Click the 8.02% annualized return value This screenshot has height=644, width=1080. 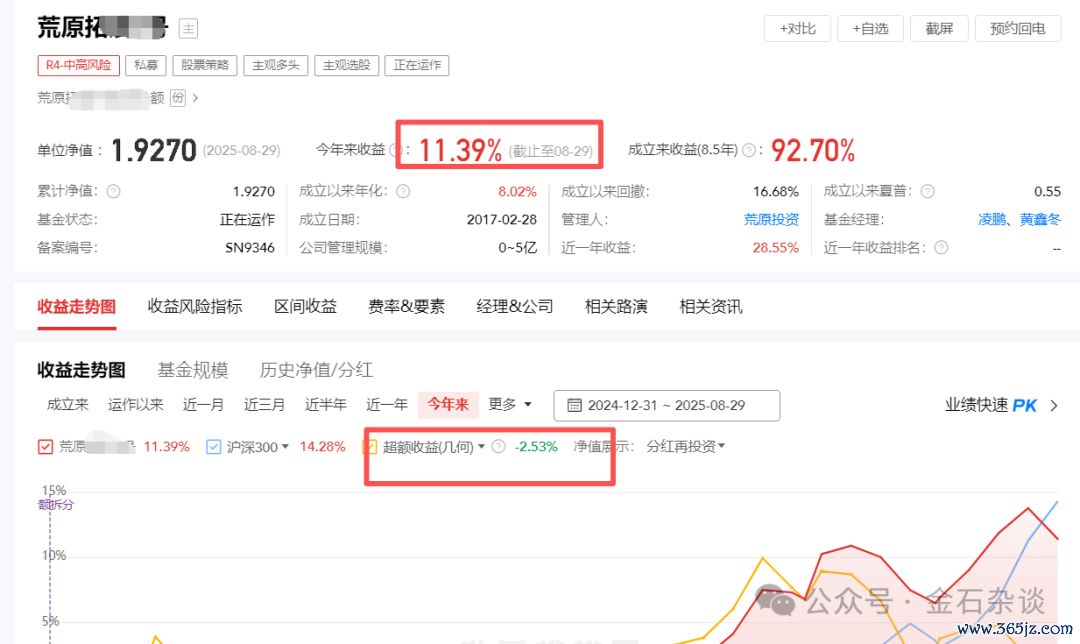[517, 191]
